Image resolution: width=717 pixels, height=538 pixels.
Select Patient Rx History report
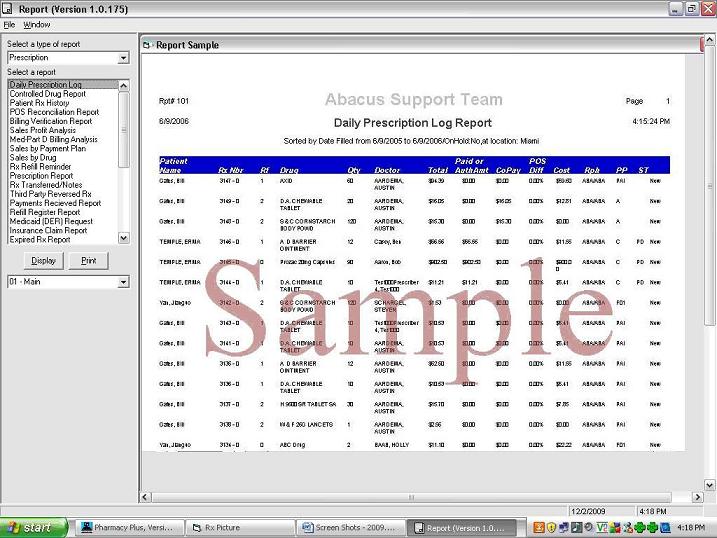39,103
